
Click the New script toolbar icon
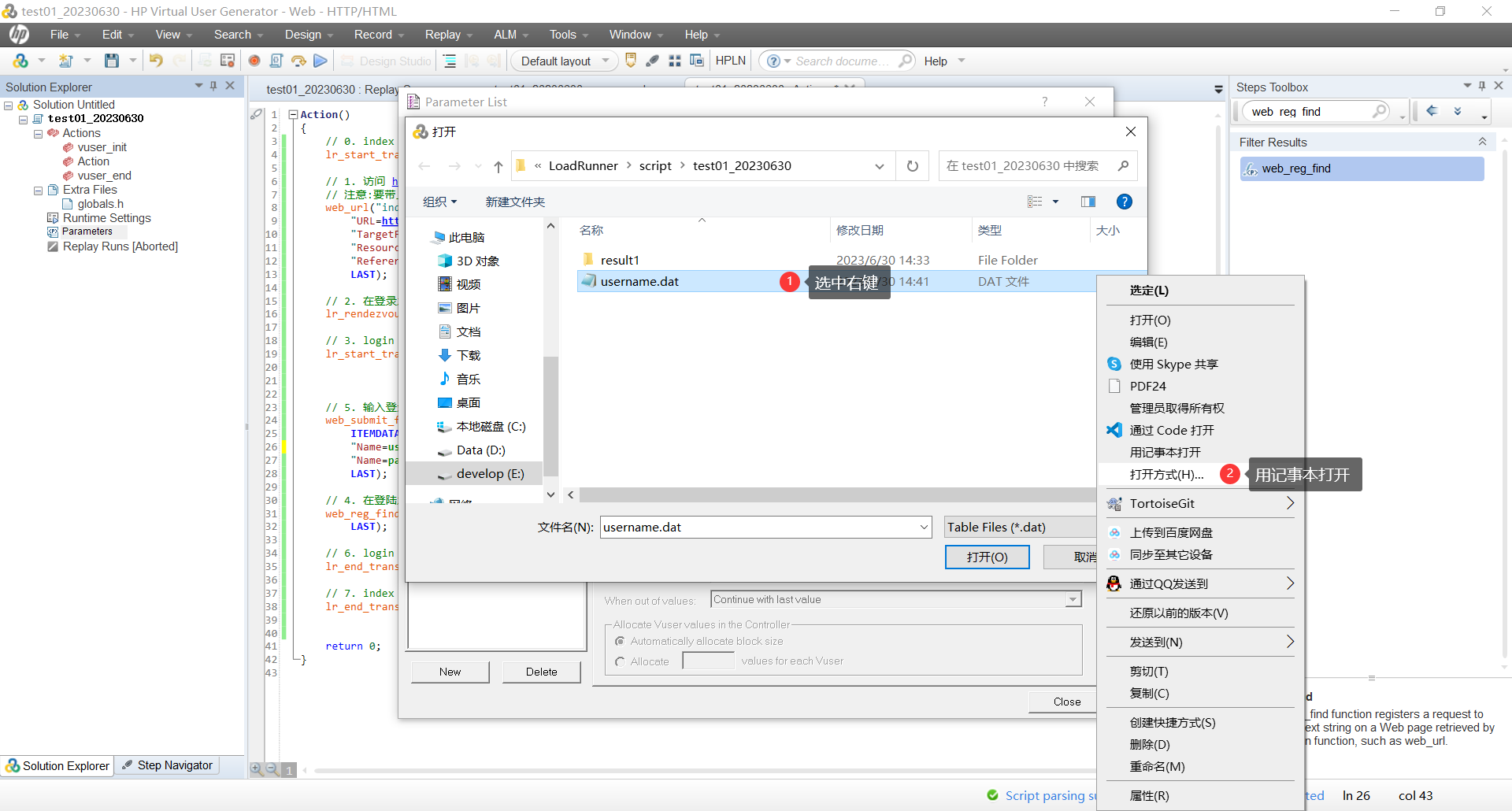[x=66, y=61]
